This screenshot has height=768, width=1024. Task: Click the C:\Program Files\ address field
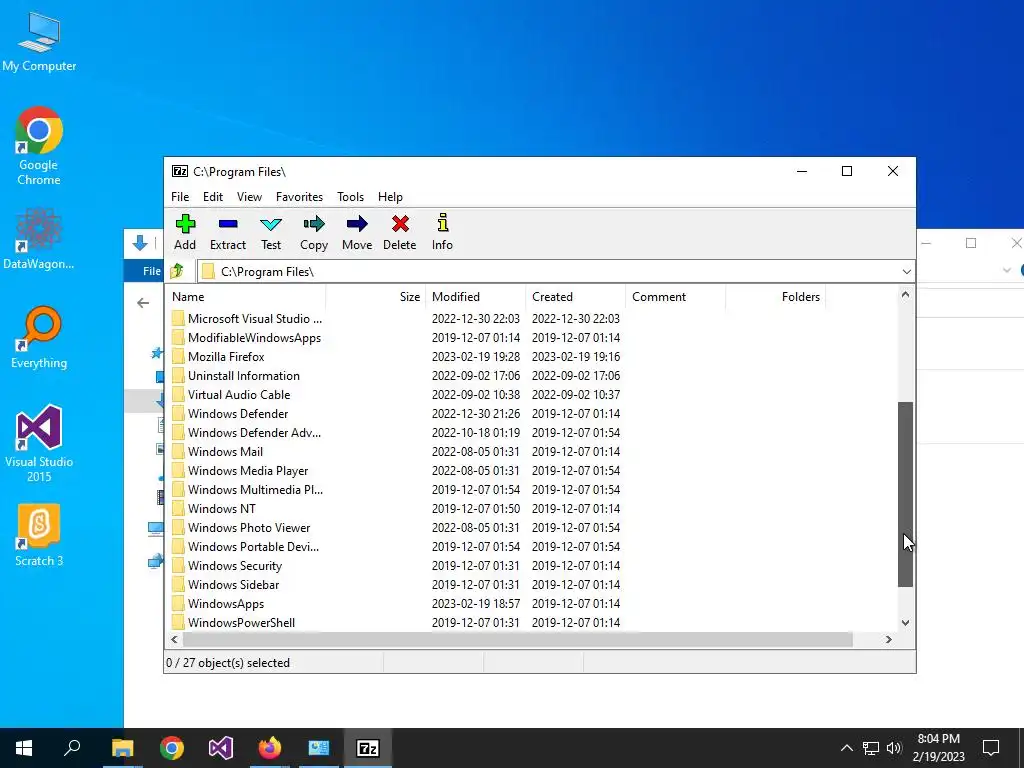pos(547,272)
